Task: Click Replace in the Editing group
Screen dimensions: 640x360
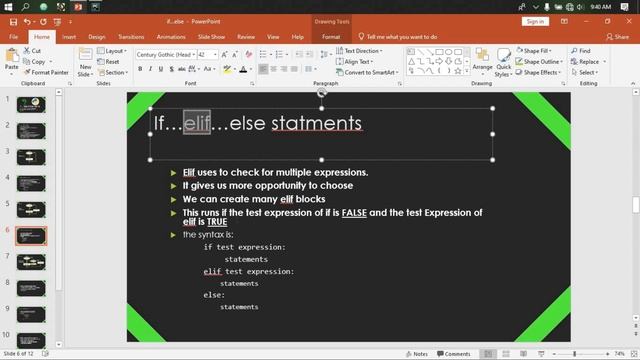Action: [x=585, y=62]
